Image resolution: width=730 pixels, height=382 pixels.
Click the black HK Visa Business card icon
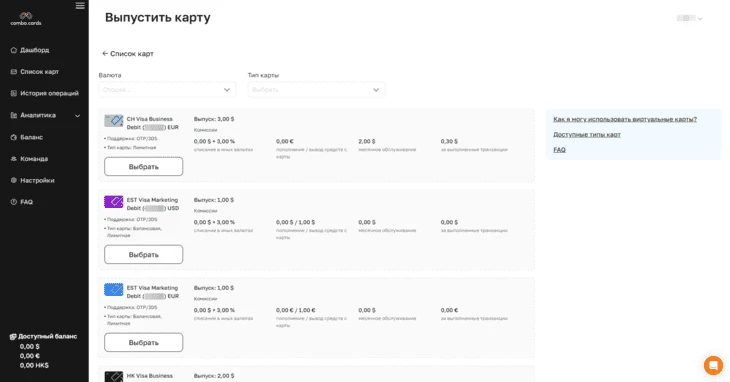tap(114, 376)
